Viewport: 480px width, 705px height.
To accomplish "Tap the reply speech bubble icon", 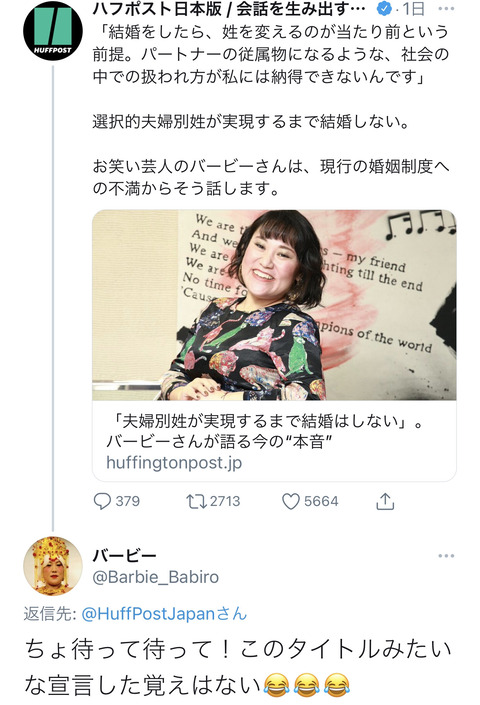I will pos(102,501).
